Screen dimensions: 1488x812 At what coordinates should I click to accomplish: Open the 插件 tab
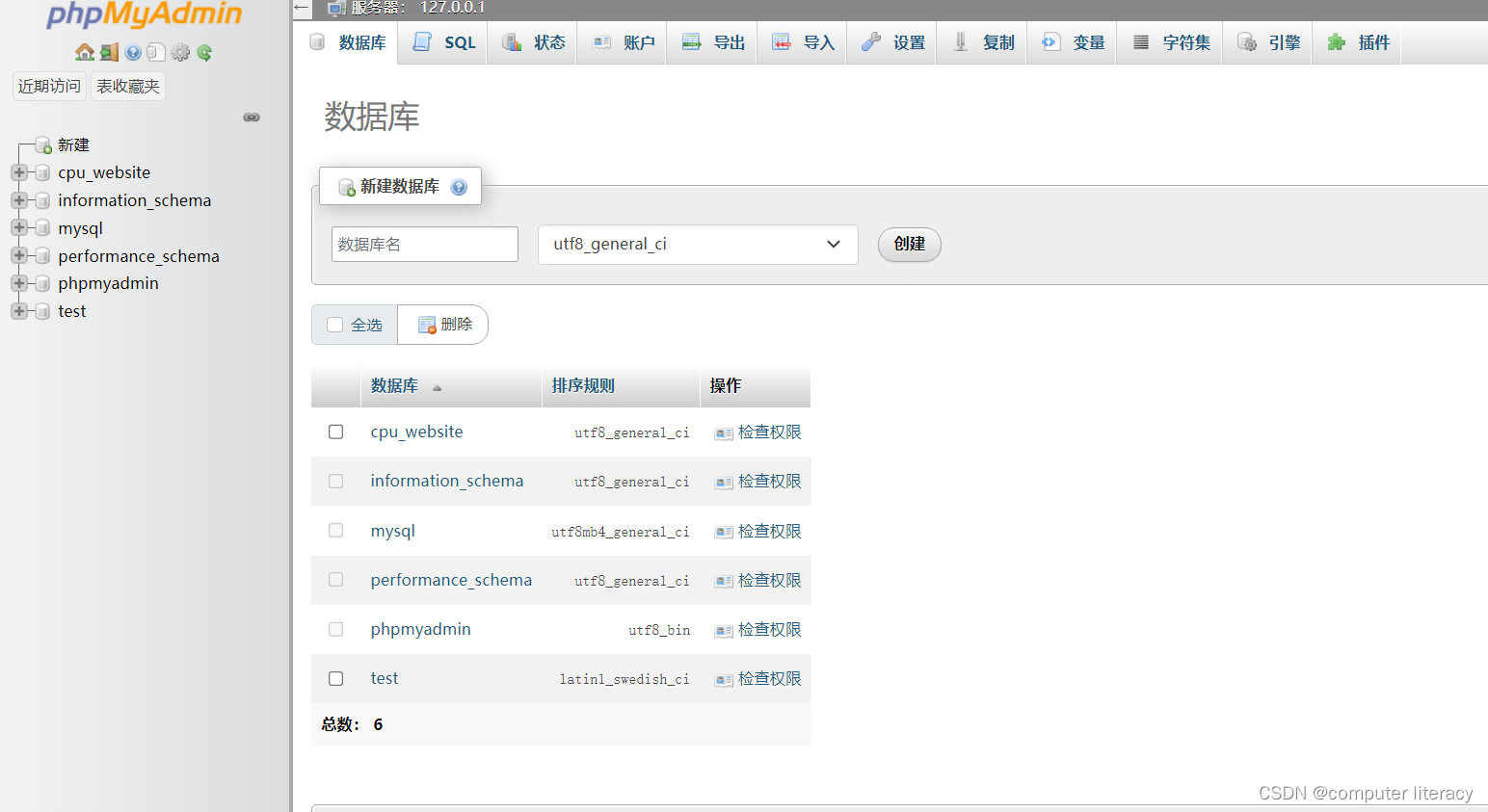(x=1358, y=42)
